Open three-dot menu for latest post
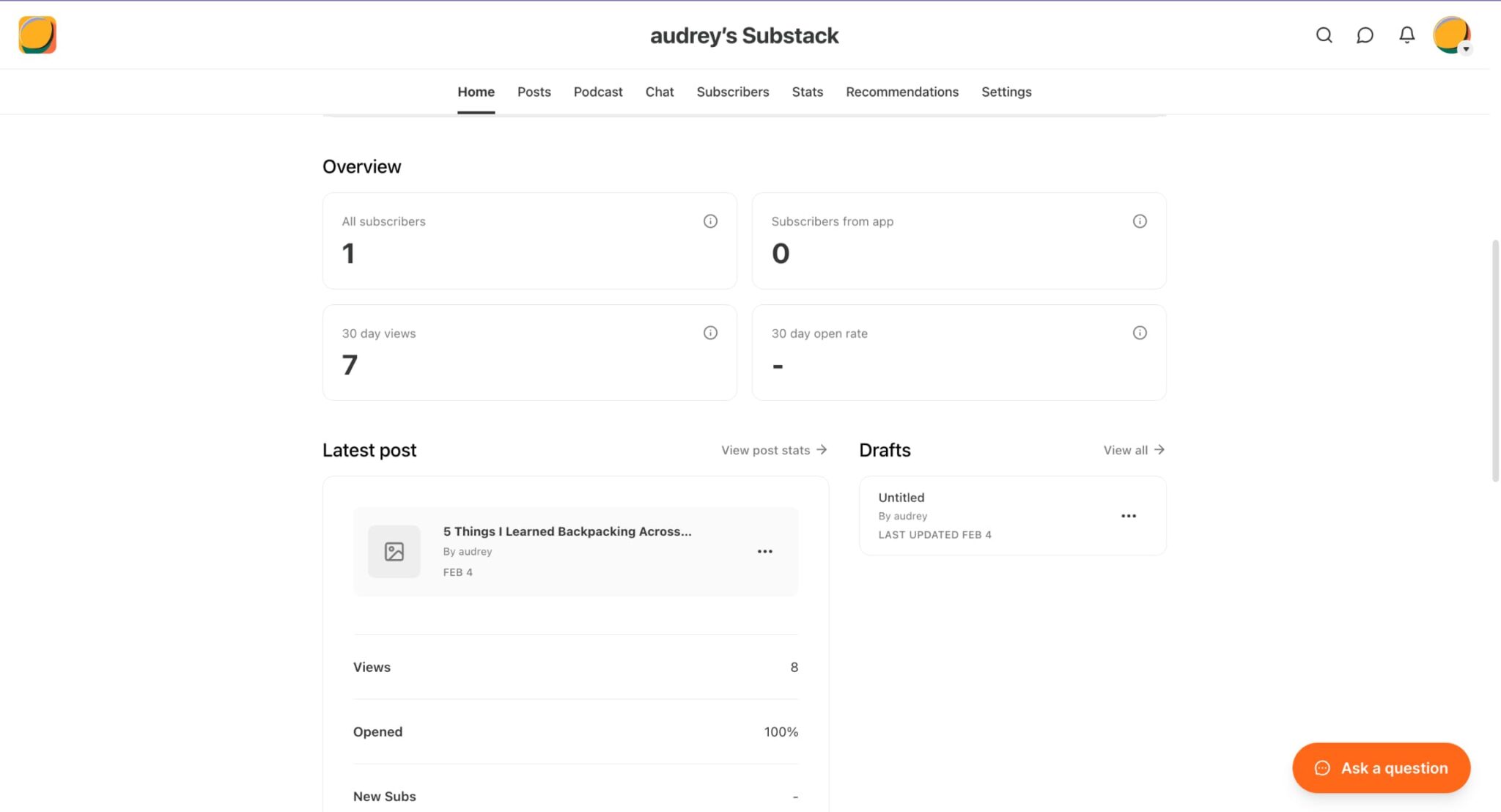 point(764,552)
